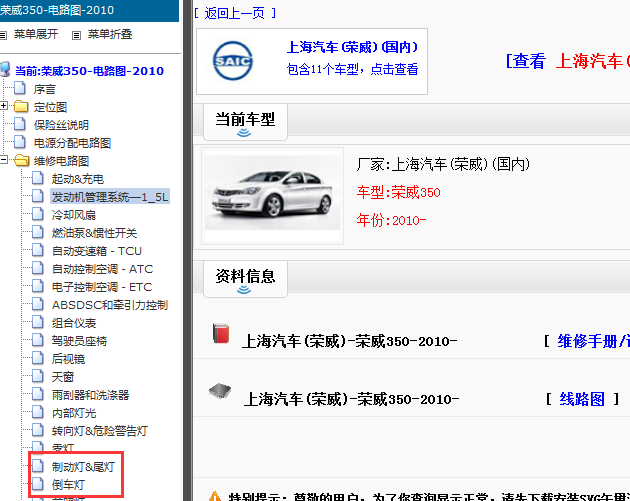Click the page icon beside 转向灯&危险警告灯

[x=38, y=430]
